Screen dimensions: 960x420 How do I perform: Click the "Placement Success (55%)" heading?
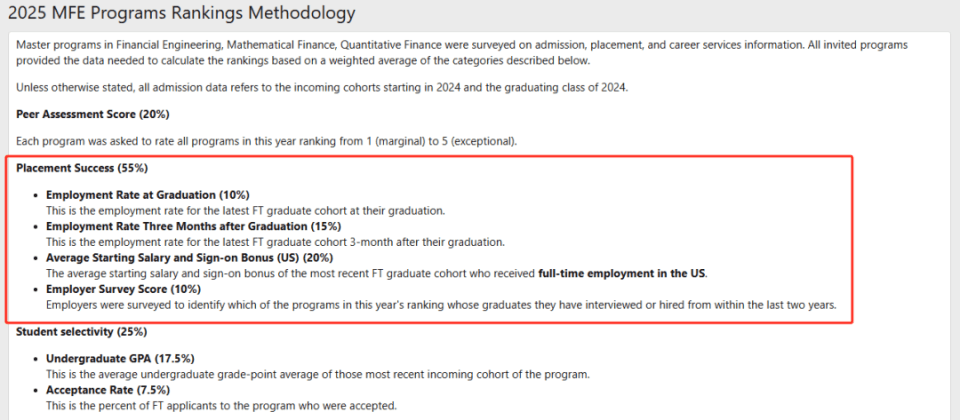pyautogui.click(x=82, y=167)
